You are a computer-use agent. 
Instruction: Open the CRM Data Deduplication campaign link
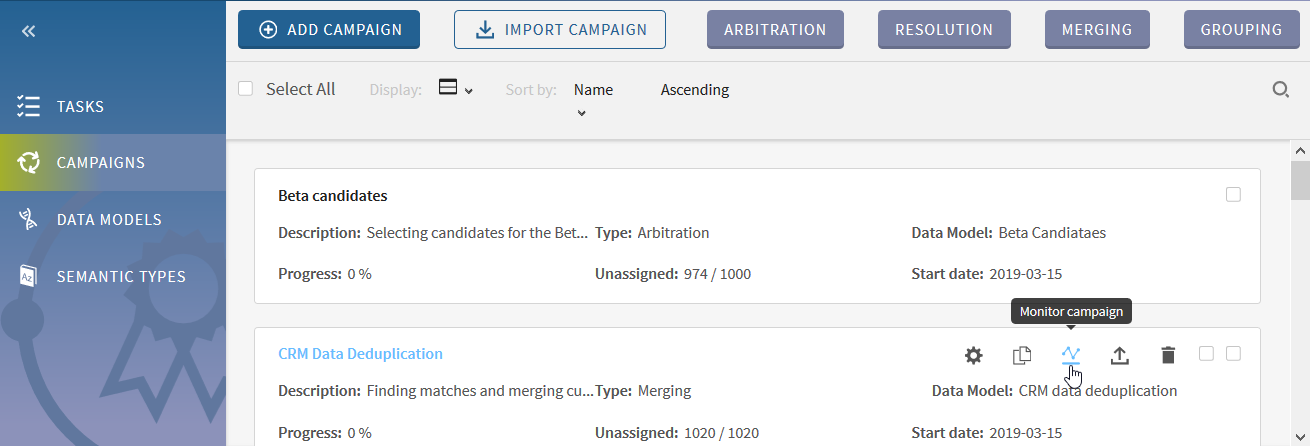pyautogui.click(x=360, y=354)
